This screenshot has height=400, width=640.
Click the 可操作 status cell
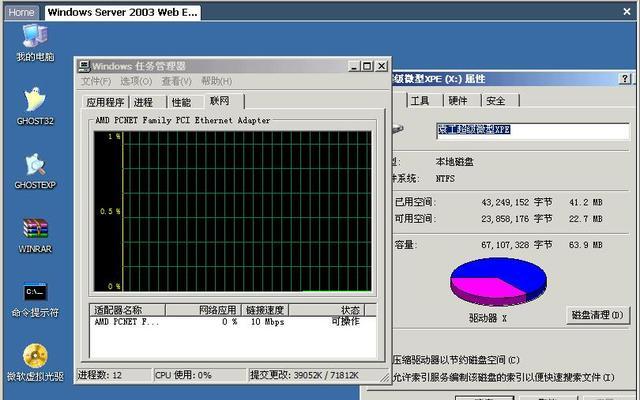(345, 322)
